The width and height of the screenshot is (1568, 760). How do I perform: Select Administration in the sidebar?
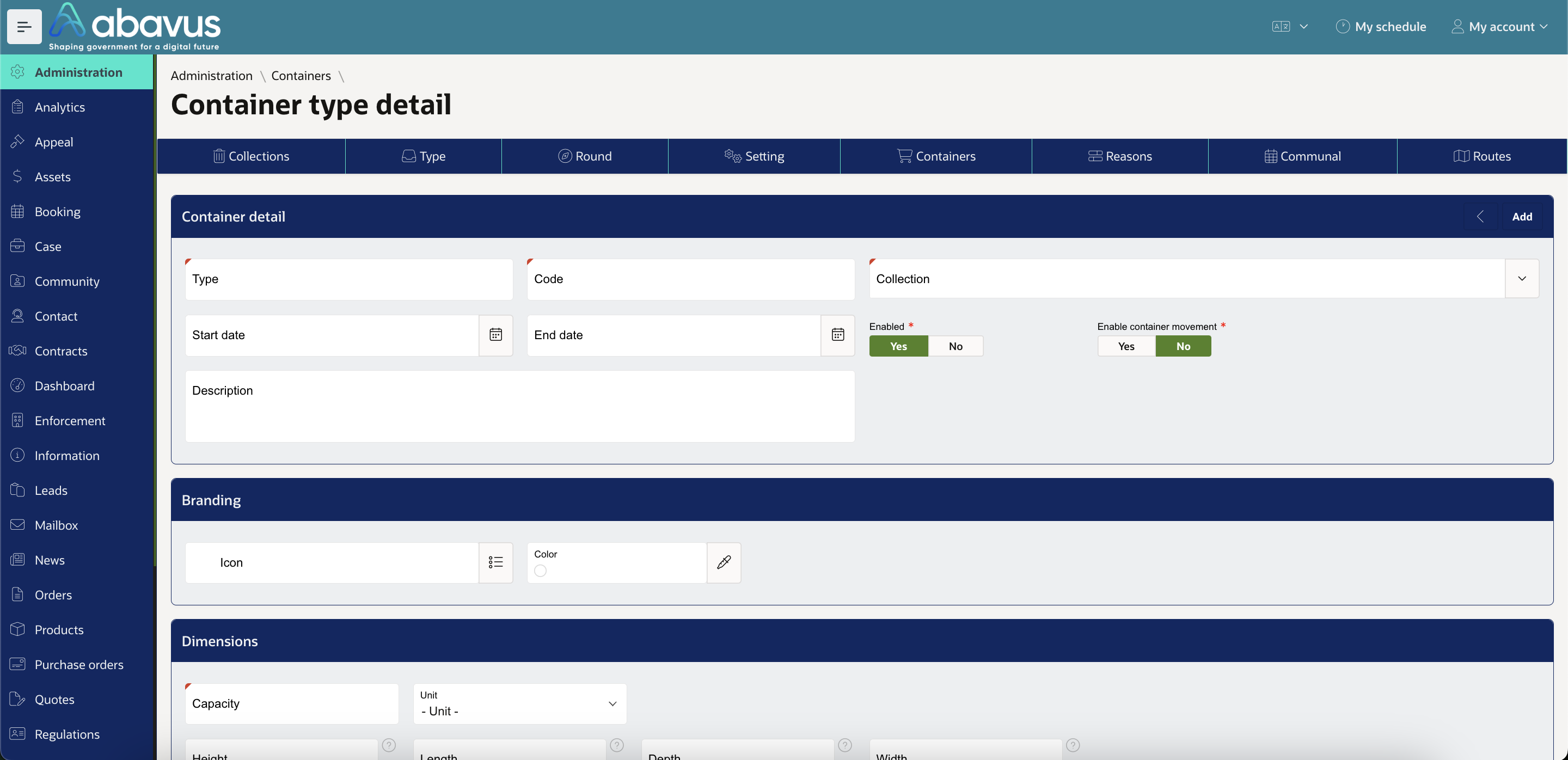coord(77,72)
